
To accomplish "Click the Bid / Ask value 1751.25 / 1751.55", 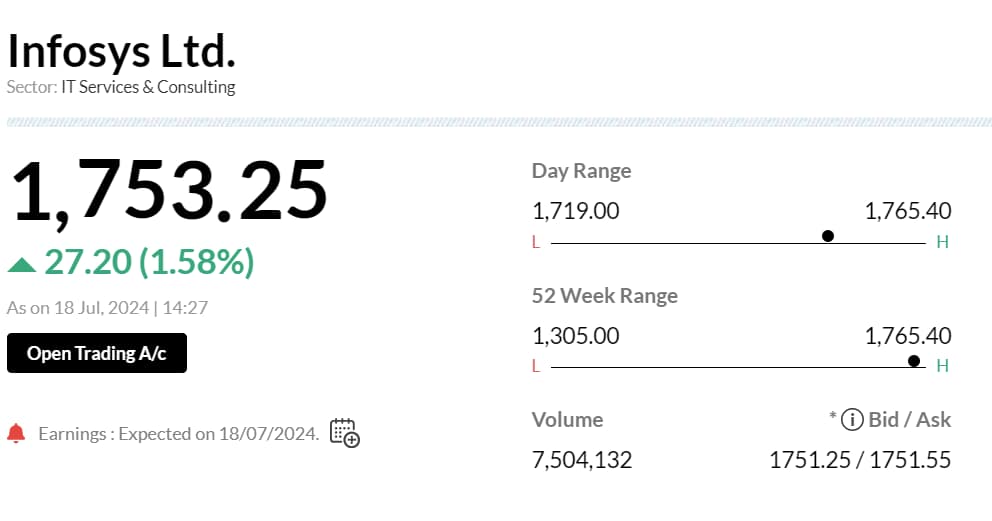I will tap(859, 460).
